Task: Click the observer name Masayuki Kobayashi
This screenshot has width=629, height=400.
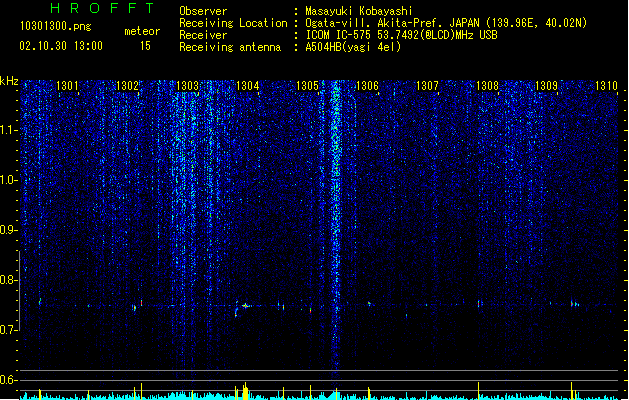Action: coord(359,11)
